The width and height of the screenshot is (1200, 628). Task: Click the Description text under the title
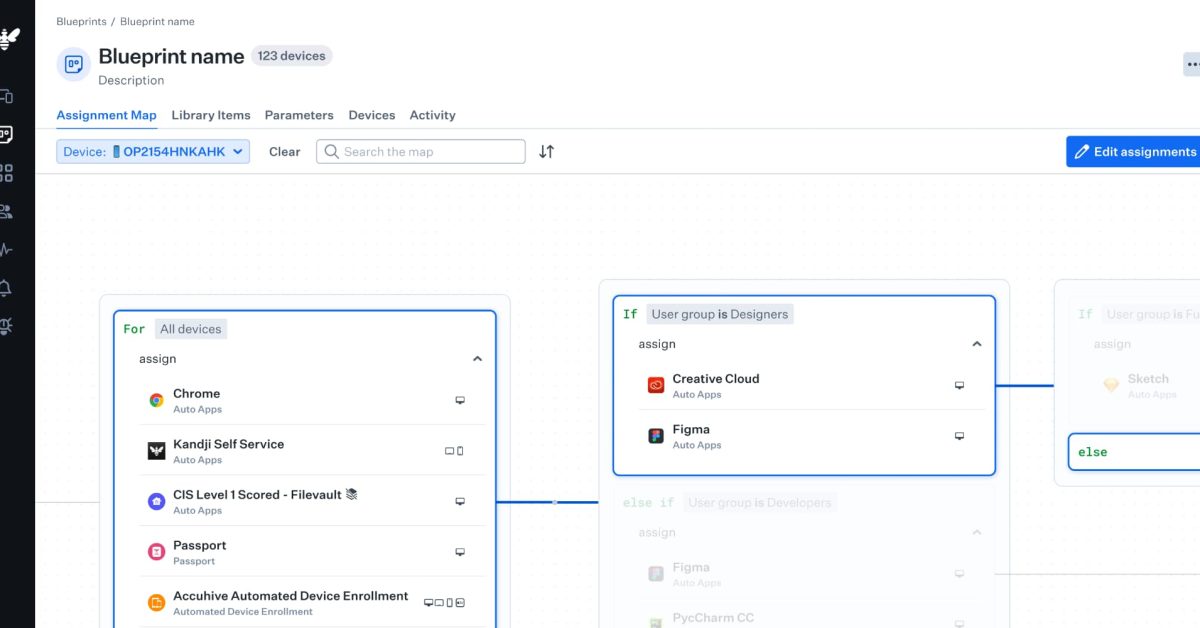[131, 80]
